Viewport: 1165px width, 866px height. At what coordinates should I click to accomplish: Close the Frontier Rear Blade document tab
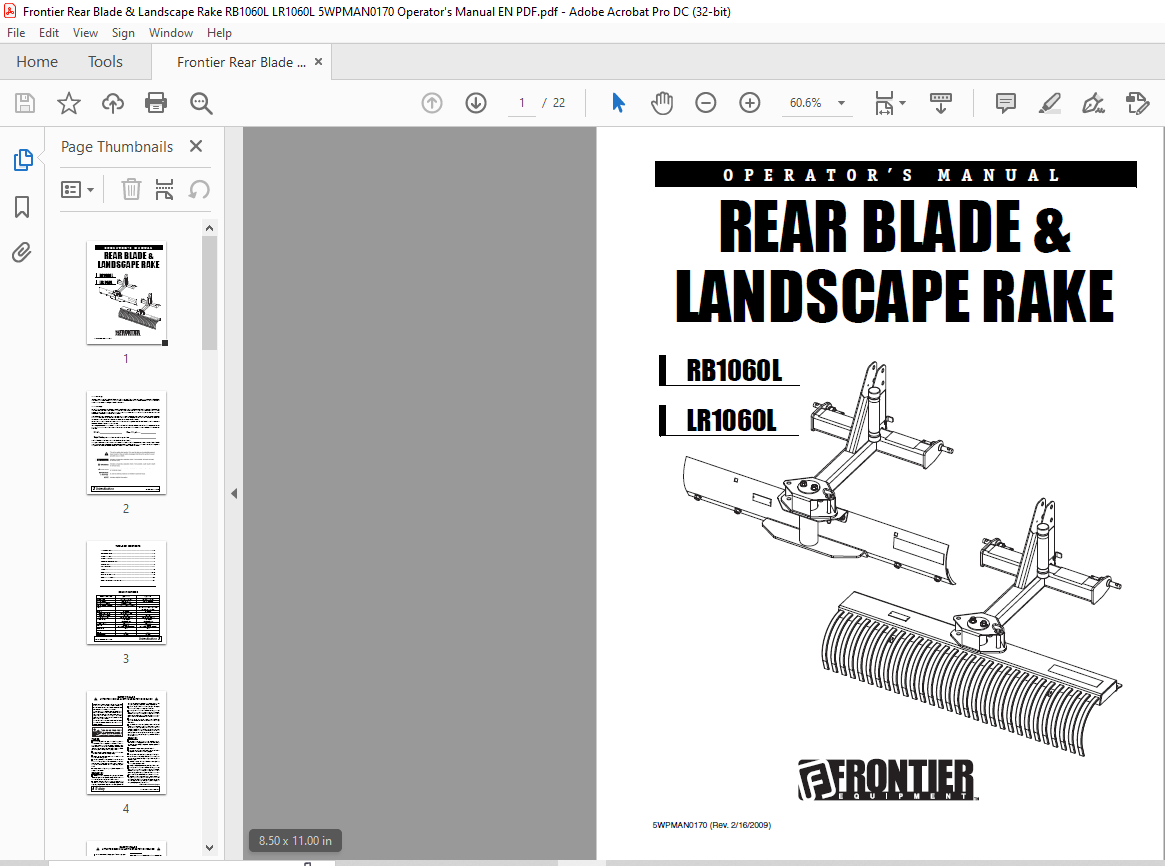pos(319,62)
